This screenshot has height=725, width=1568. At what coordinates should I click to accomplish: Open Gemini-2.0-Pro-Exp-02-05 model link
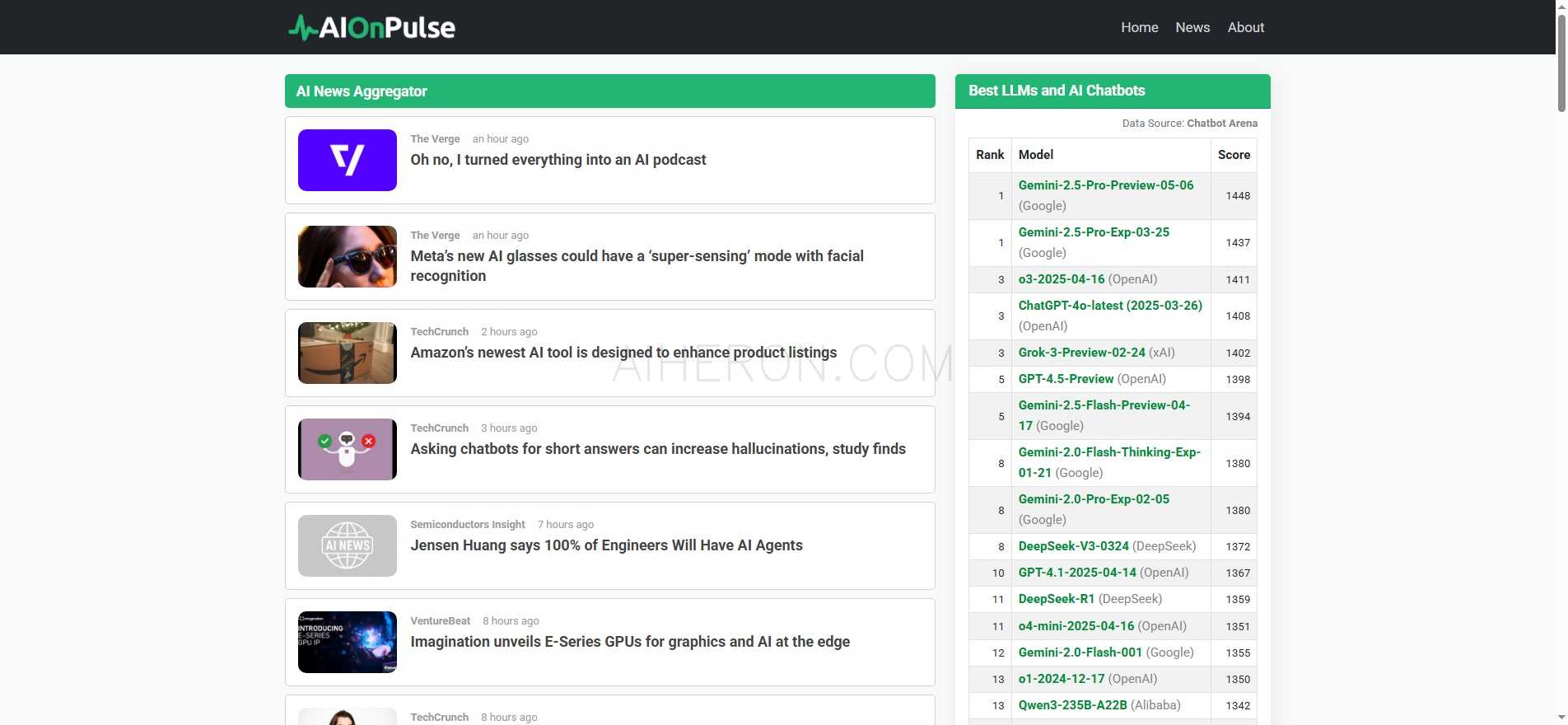point(1094,499)
